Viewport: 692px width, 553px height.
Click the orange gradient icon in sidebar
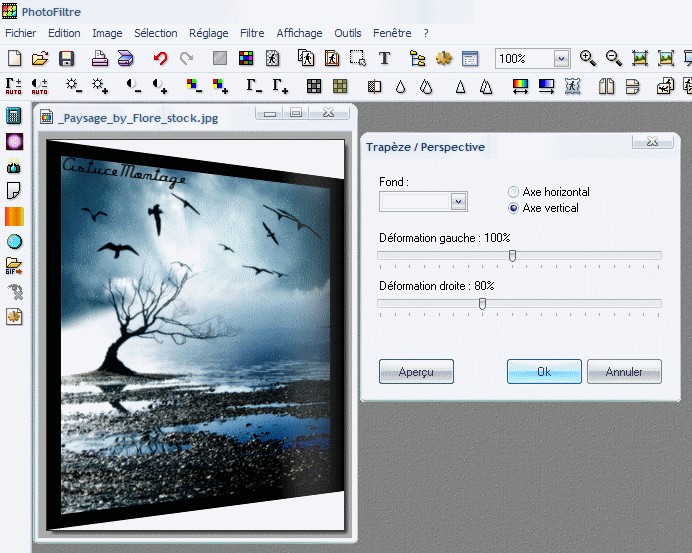click(14, 216)
